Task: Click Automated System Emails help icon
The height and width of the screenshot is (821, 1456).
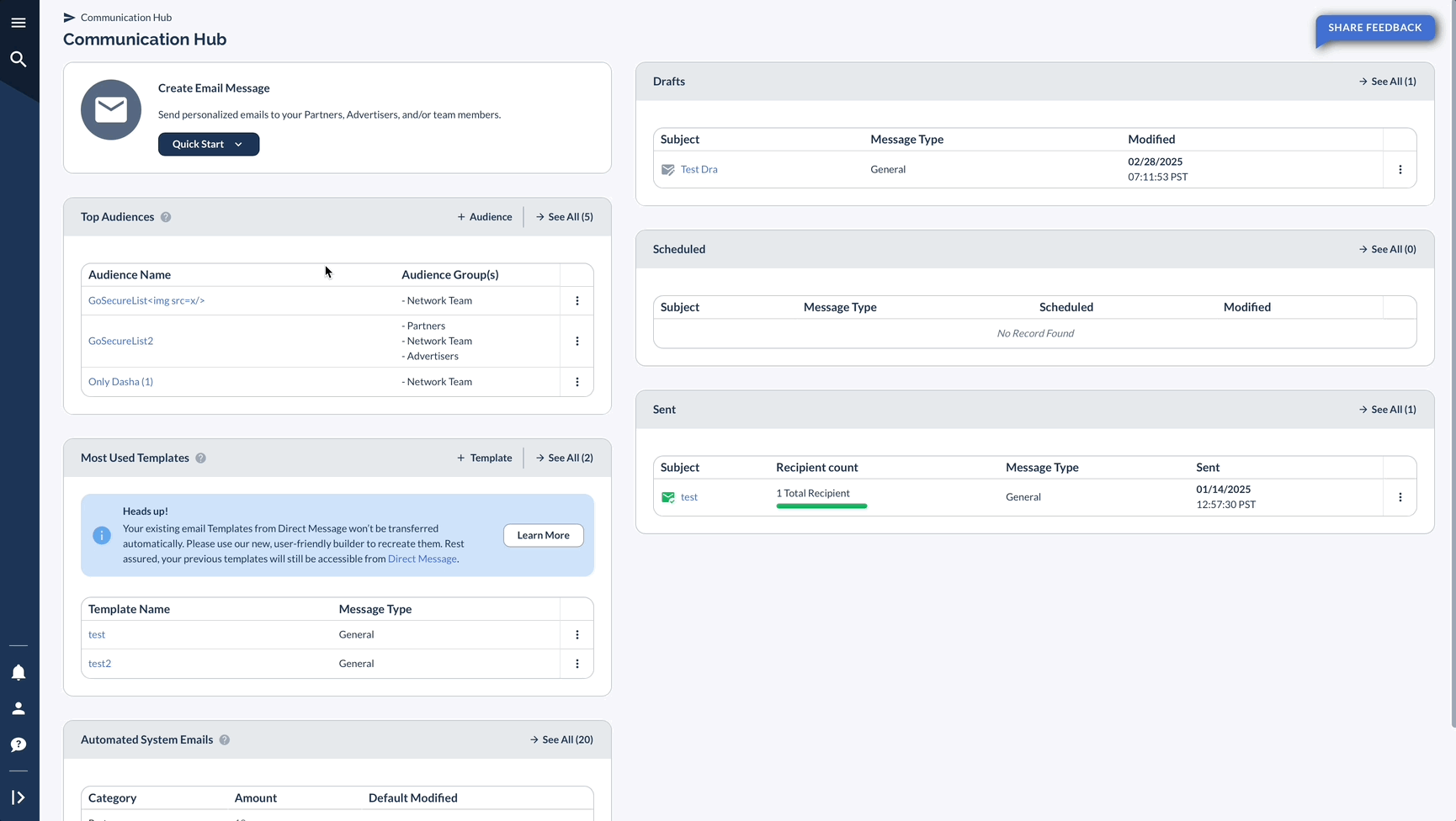Action: click(x=225, y=740)
